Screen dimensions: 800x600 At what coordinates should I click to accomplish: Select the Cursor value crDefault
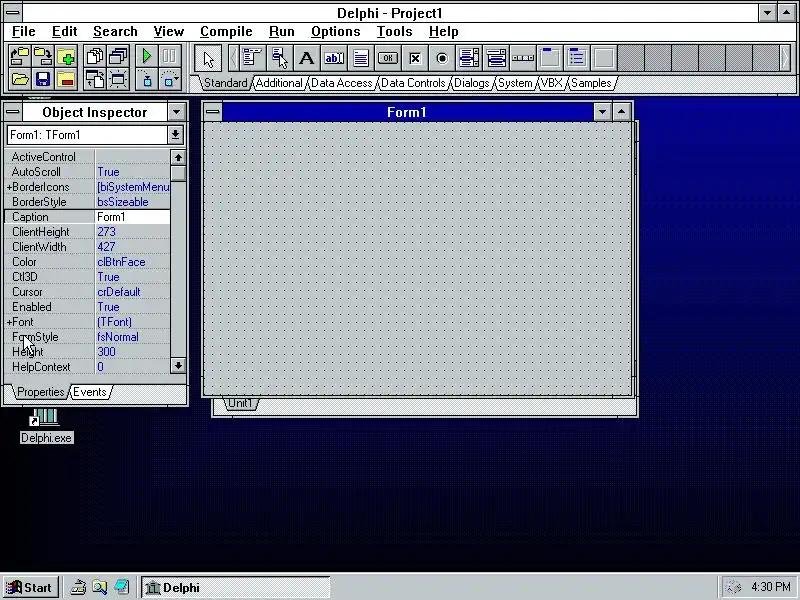(133, 292)
